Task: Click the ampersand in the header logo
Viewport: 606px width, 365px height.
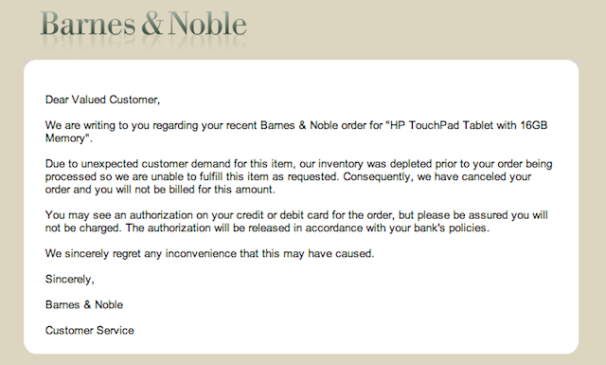Action: click(x=152, y=24)
